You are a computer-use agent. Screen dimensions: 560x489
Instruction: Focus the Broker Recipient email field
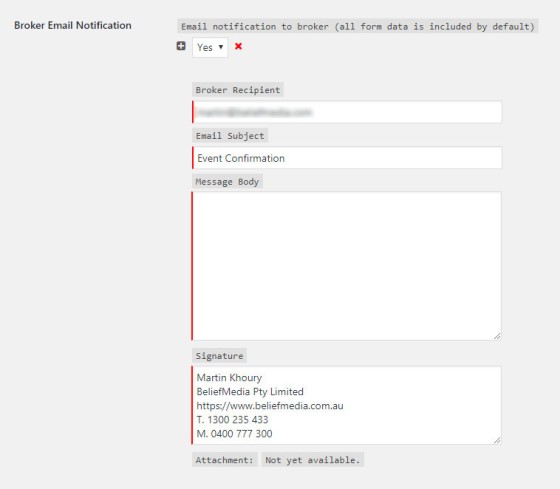347,112
